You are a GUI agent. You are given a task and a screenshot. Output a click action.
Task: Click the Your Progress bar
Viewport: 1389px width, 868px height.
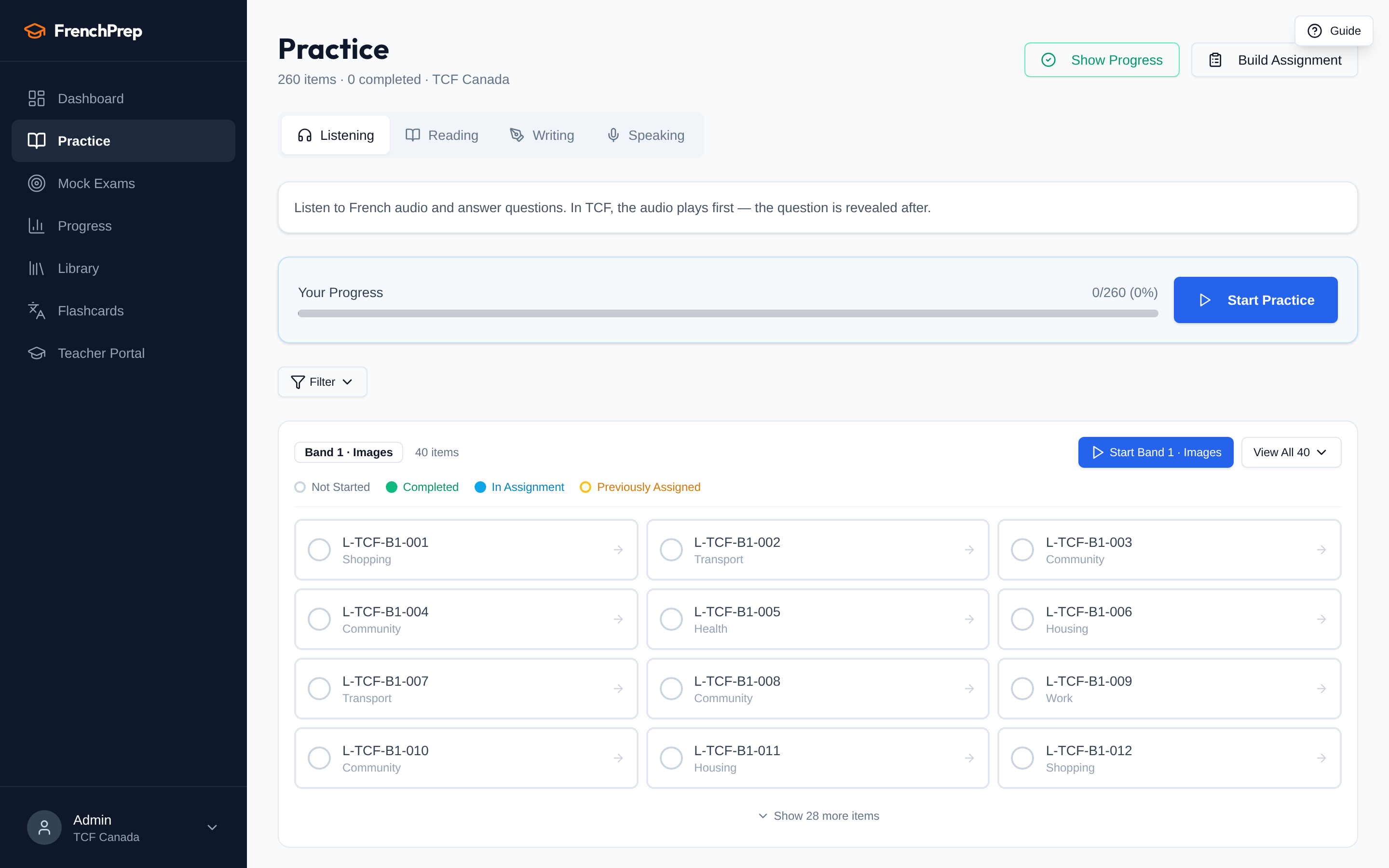click(728, 313)
